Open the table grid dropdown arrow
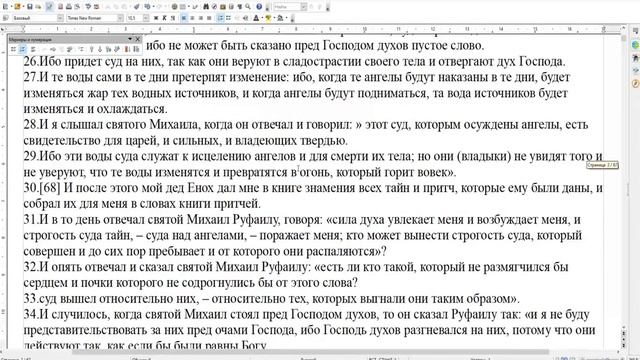640x360 pixels. coord(189,7)
